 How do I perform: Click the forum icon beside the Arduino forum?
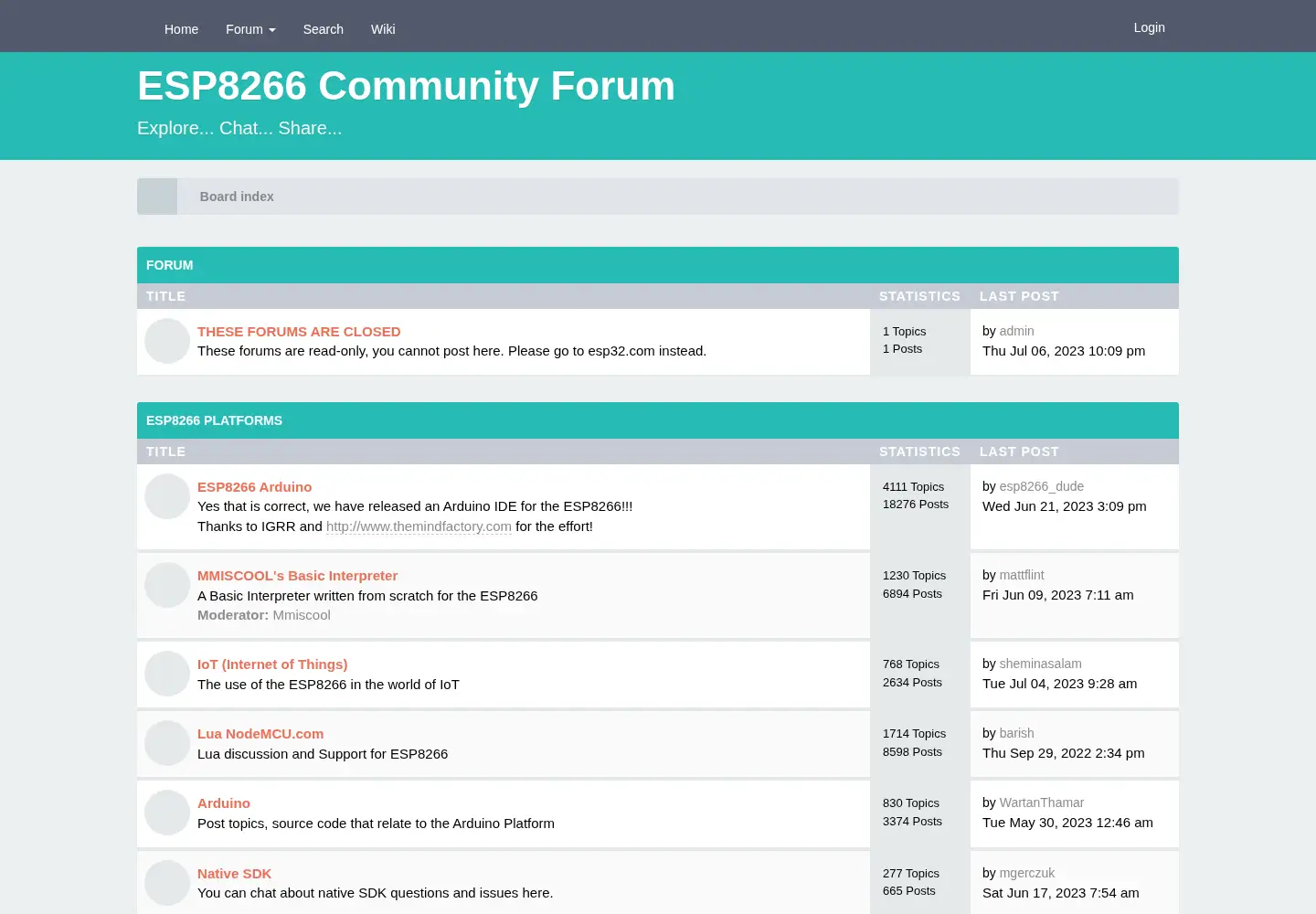point(167,813)
